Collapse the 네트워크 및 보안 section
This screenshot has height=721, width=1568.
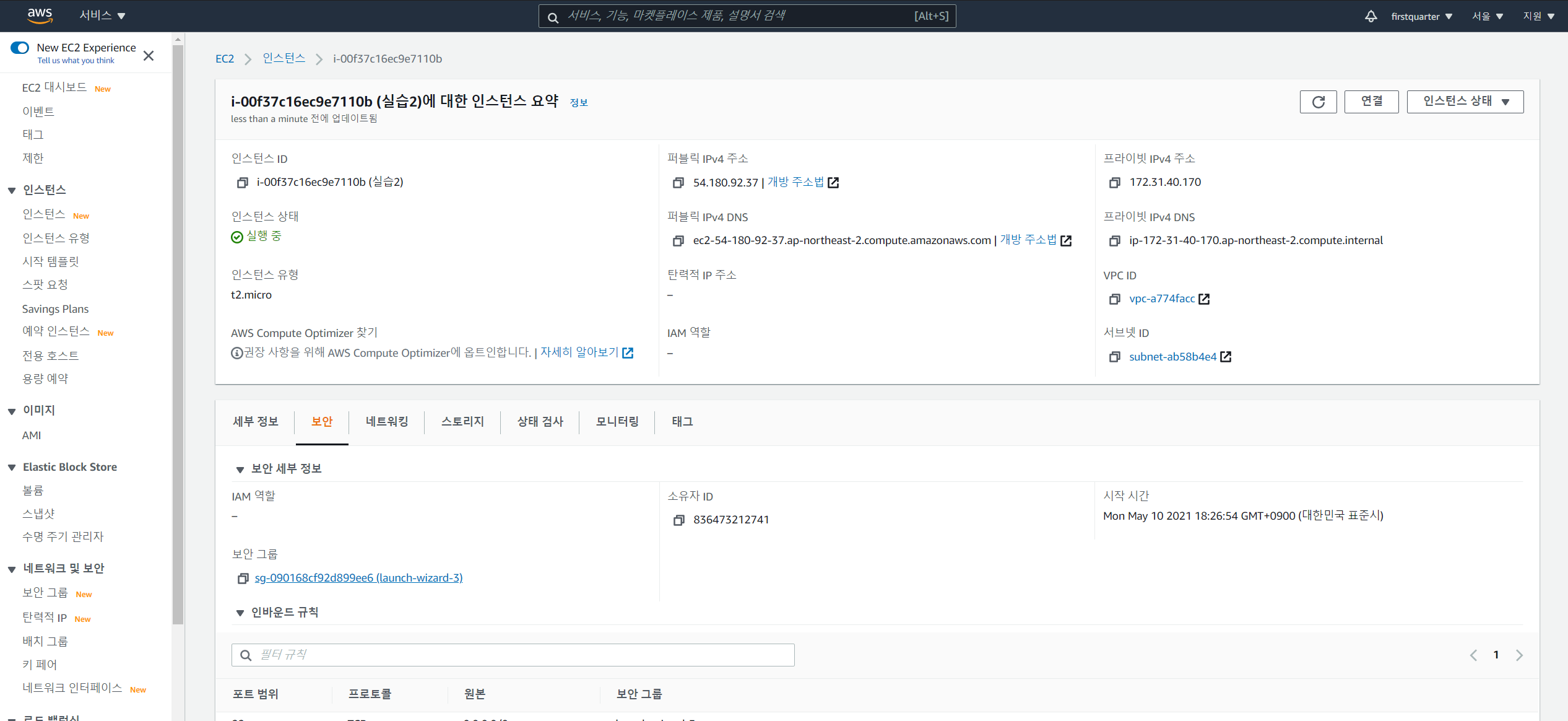click(12, 569)
